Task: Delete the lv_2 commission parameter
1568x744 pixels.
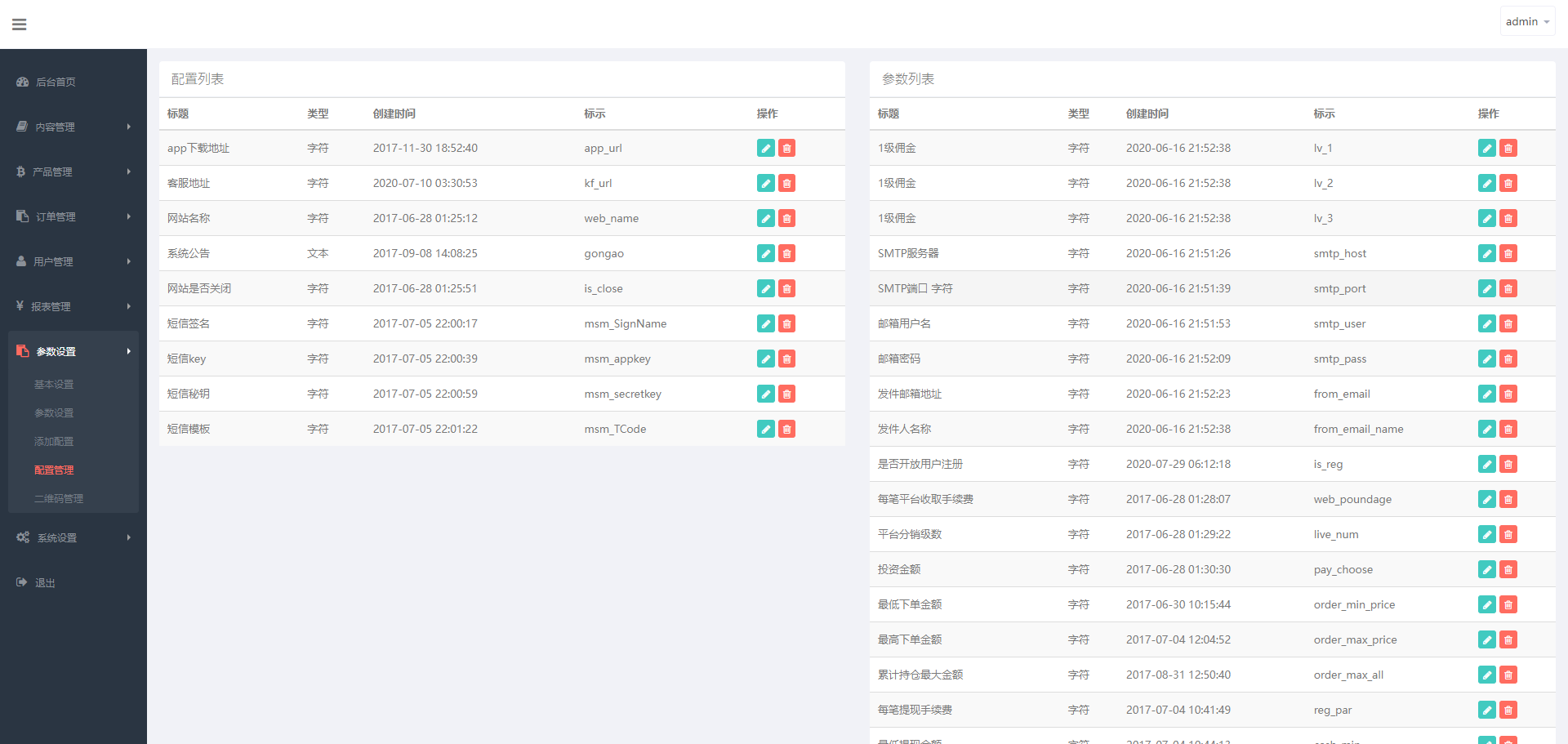Action: click(1508, 183)
